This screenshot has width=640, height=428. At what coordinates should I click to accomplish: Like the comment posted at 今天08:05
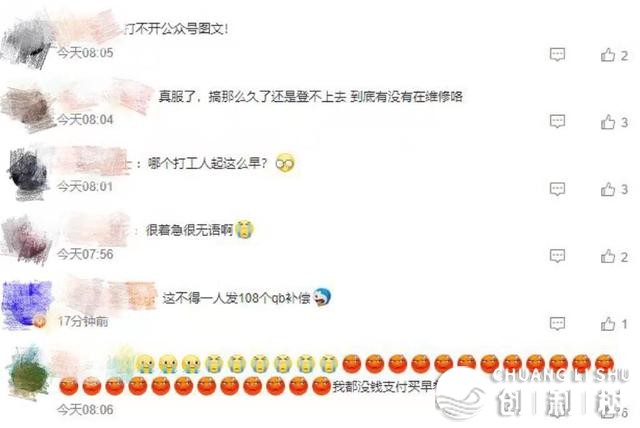(613, 55)
